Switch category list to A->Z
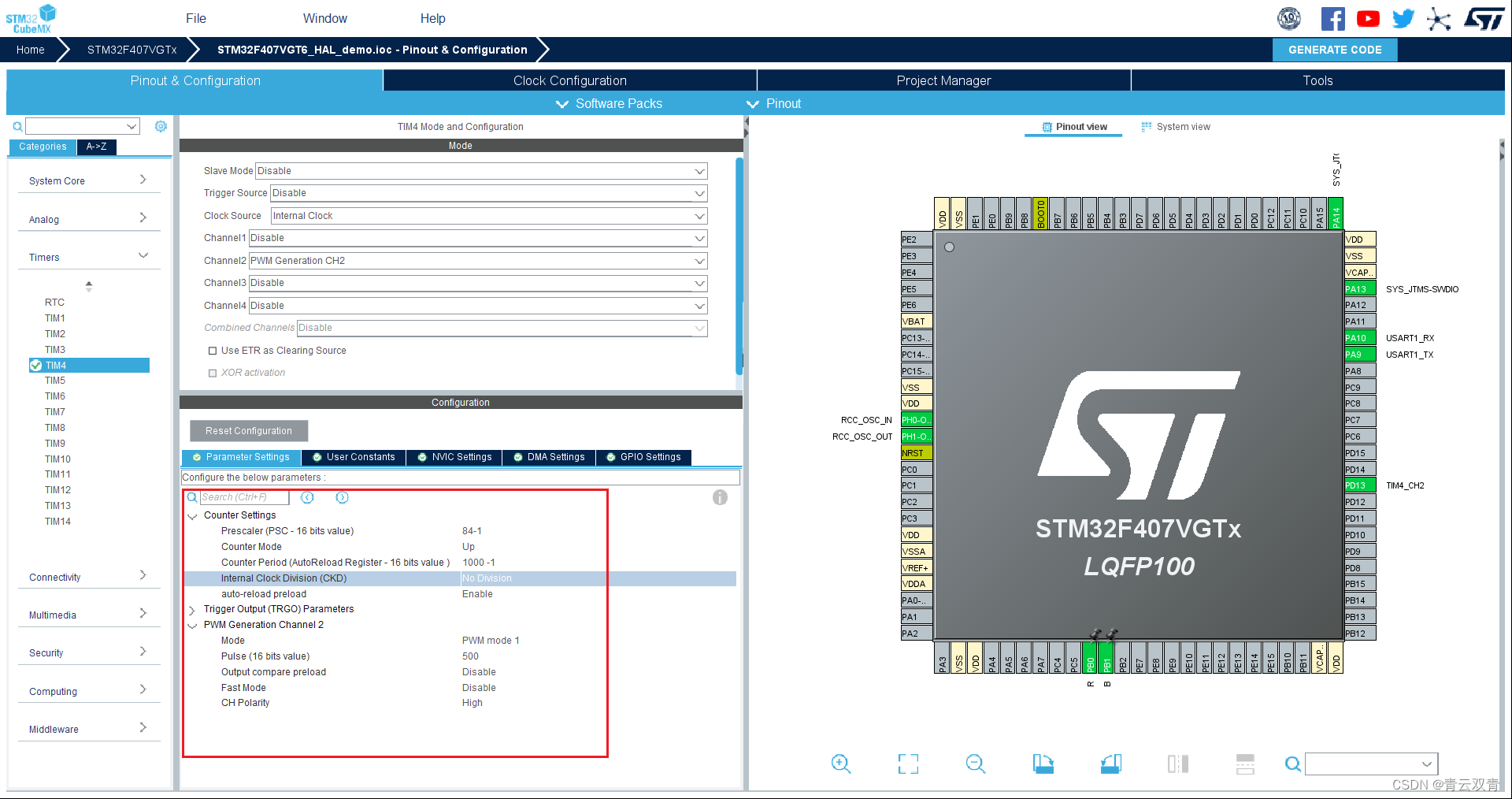Screen dimensions: 1512x799 tap(97, 147)
